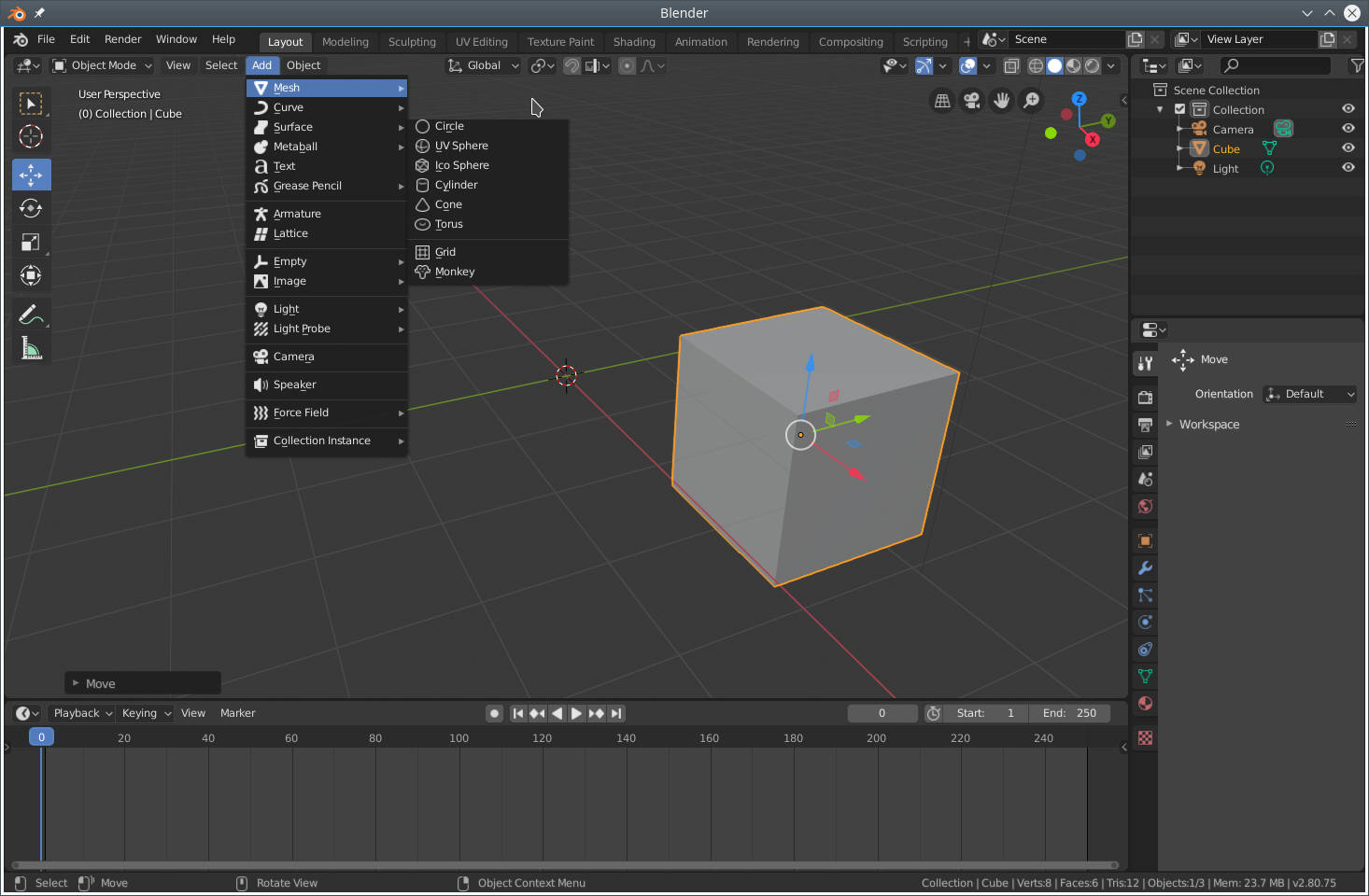Open the Modifier properties tab
The height and width of the screenshot is (896, 1369).
click(x=1145, y=568)
